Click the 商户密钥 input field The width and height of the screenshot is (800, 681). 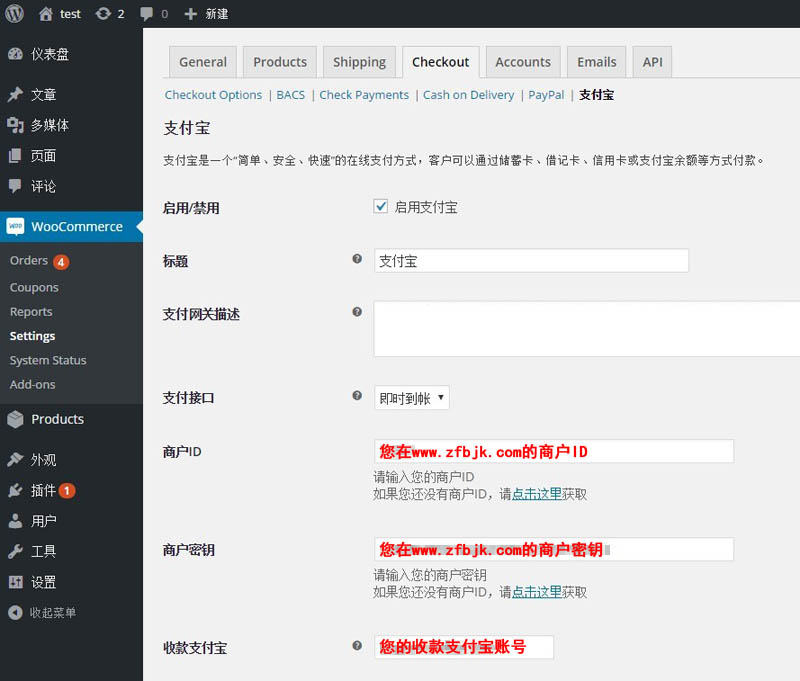click(x=554, y=549)
